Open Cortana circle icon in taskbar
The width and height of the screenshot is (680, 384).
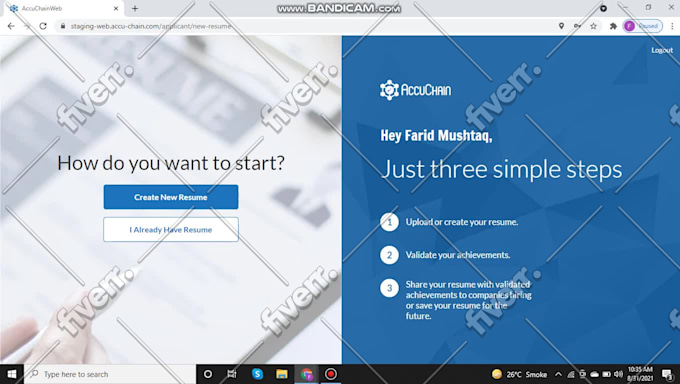(208, 374)
